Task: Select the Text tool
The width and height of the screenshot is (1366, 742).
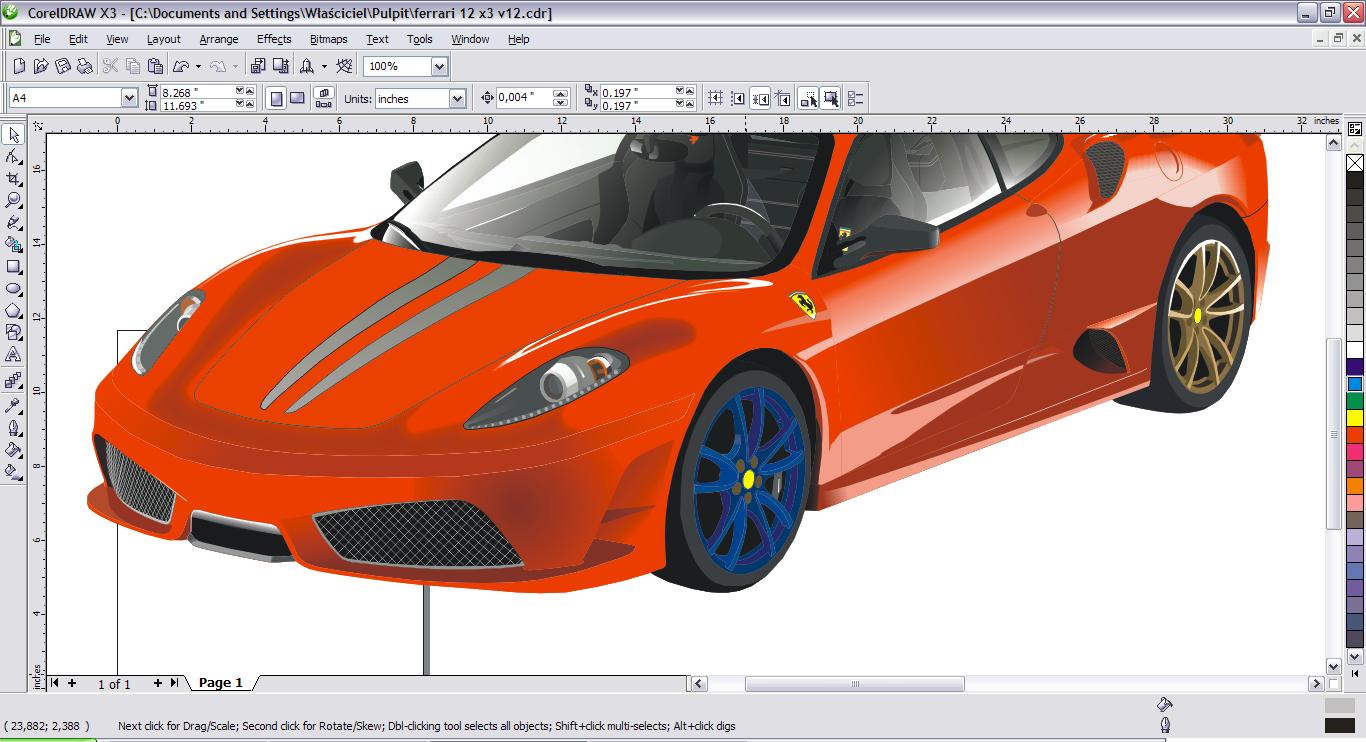Action: [14, 355]
